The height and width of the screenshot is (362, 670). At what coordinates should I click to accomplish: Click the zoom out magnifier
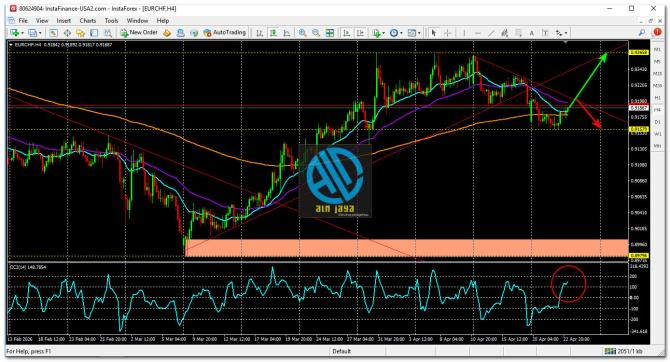pos(316,33)
